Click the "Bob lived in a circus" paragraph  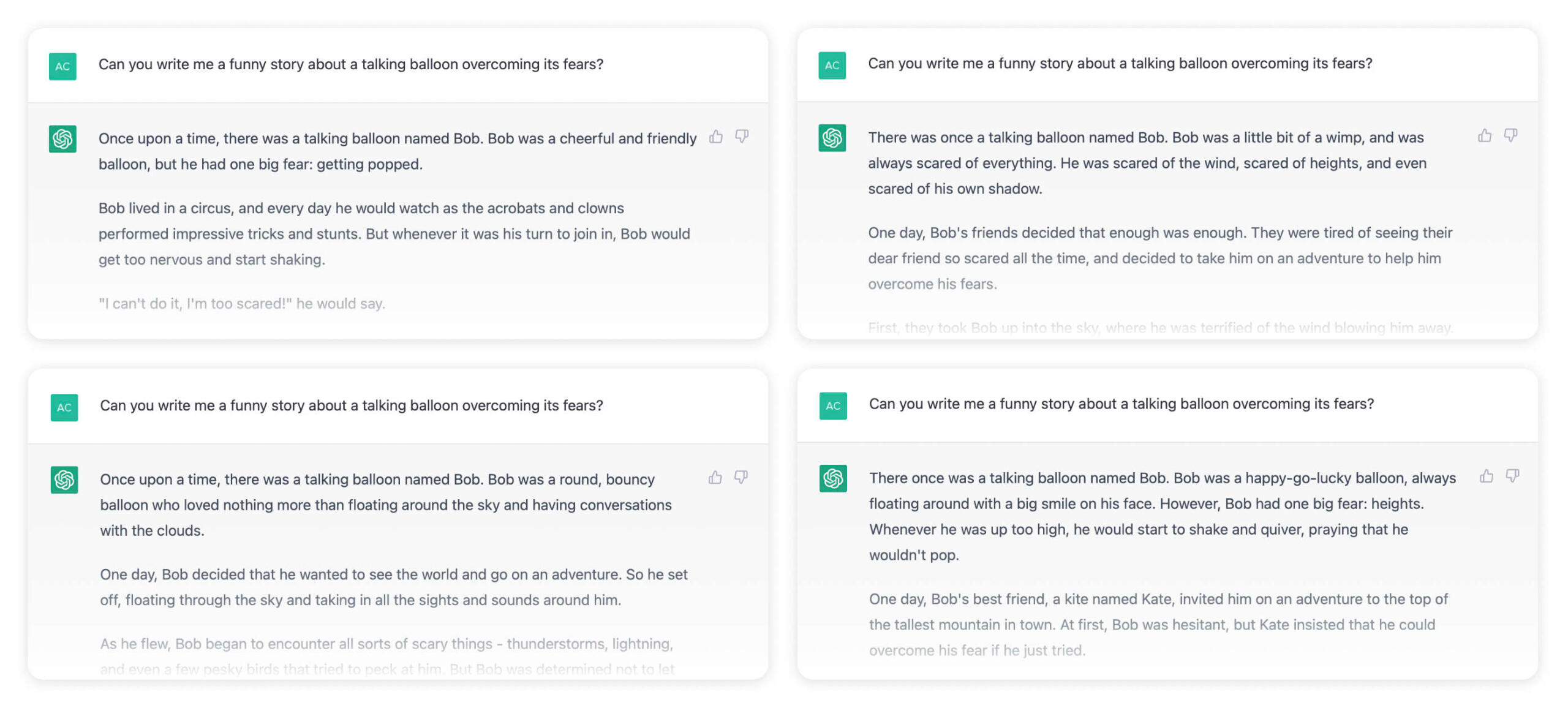pyautogui.click(x=394, y=234)
